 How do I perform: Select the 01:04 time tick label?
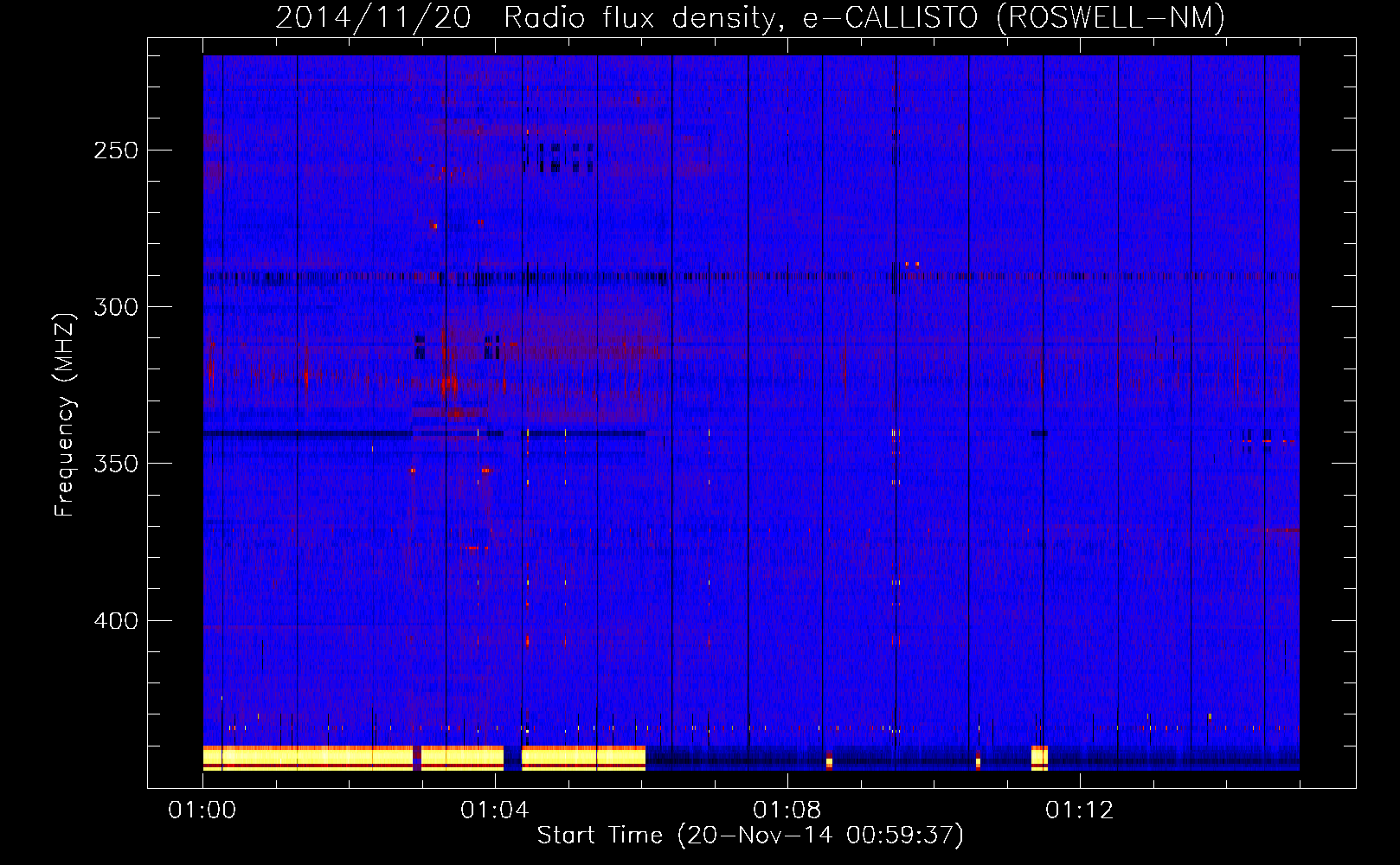tap(495, 811)
